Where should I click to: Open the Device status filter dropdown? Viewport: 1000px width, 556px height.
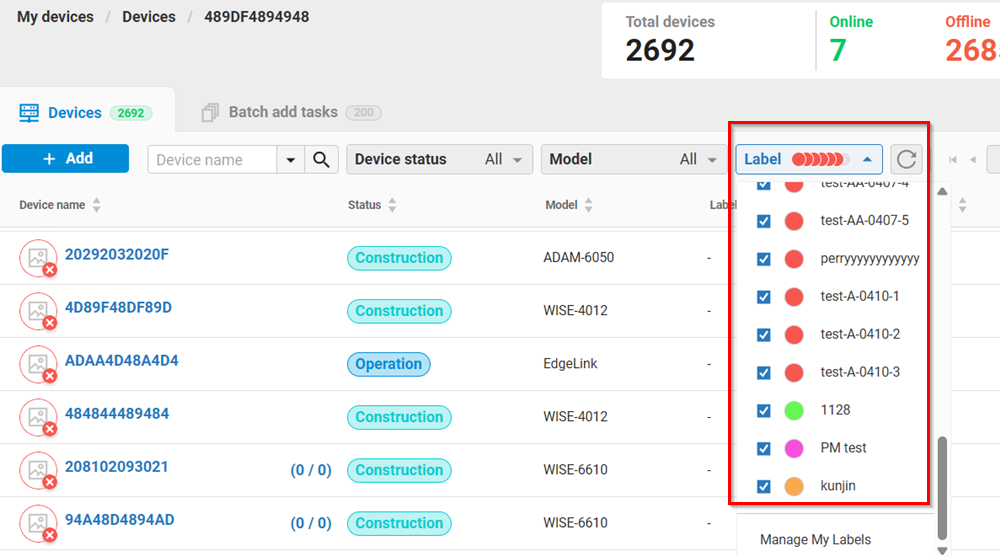pos(438,160)
